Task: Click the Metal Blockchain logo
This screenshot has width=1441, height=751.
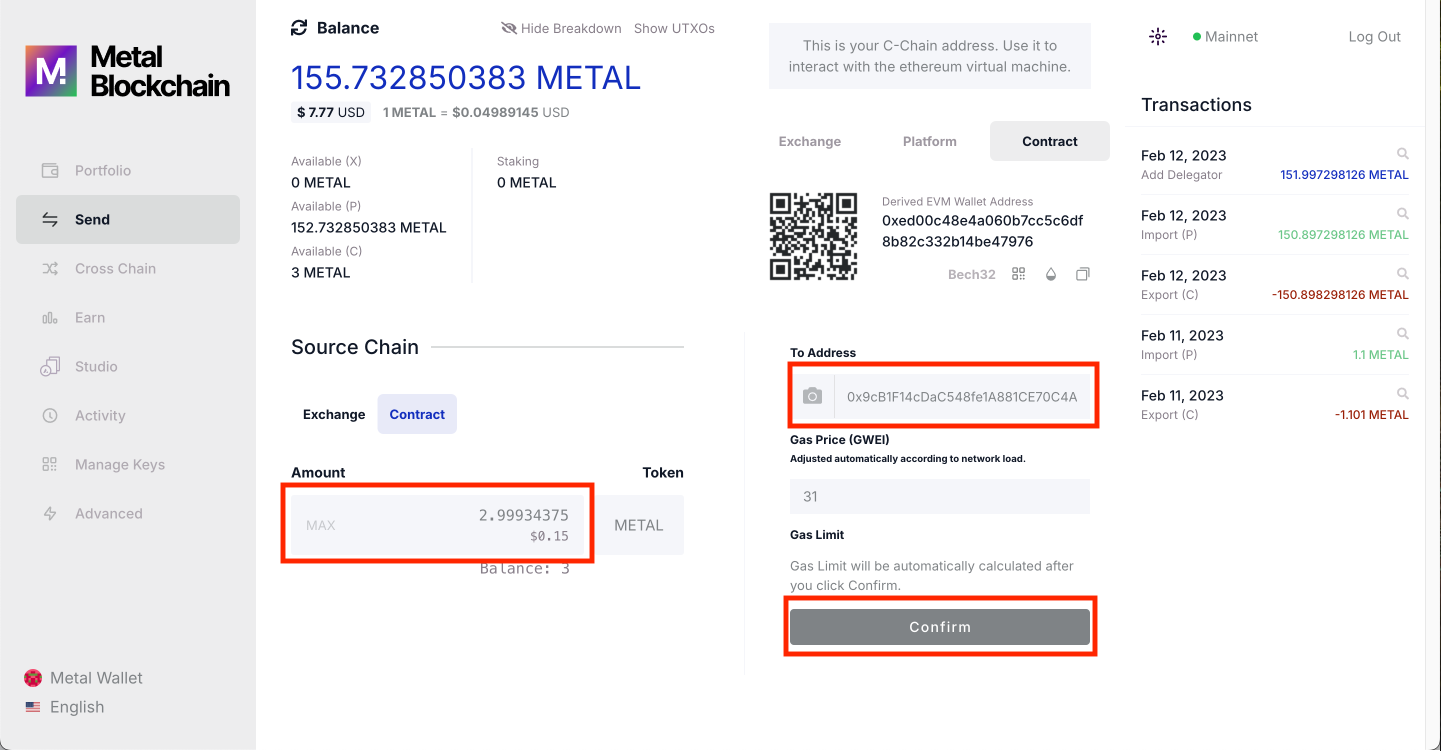Action: pos(128,71)
